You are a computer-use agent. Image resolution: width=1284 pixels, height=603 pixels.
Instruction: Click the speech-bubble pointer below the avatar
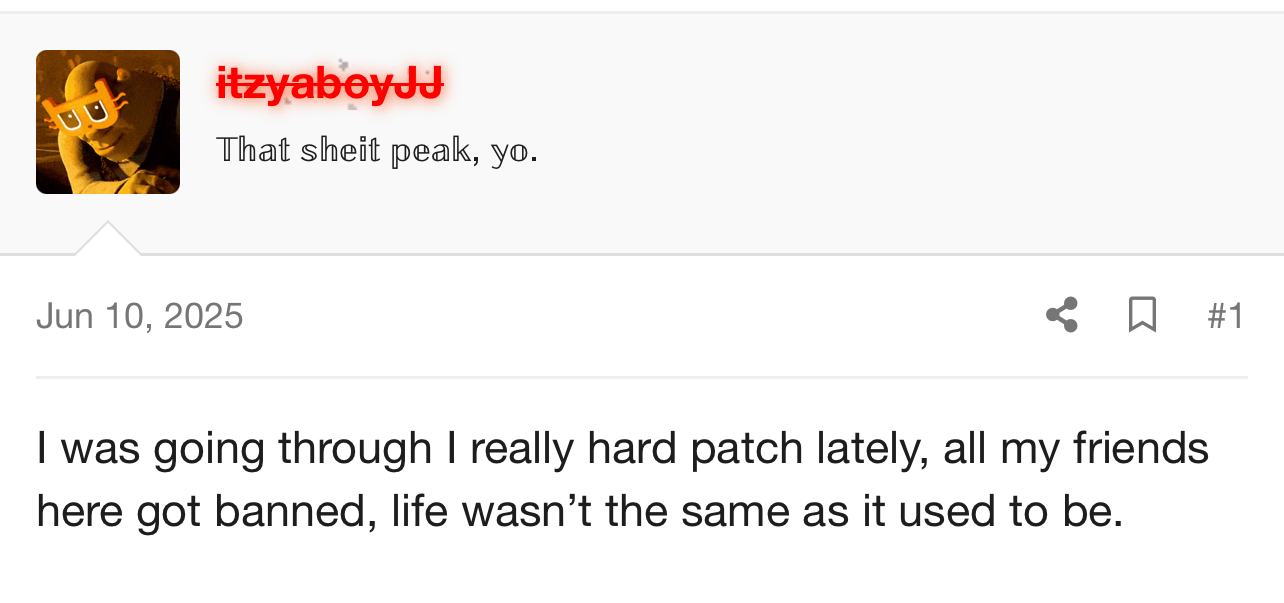pyautogui.click(x=108, y=240)
